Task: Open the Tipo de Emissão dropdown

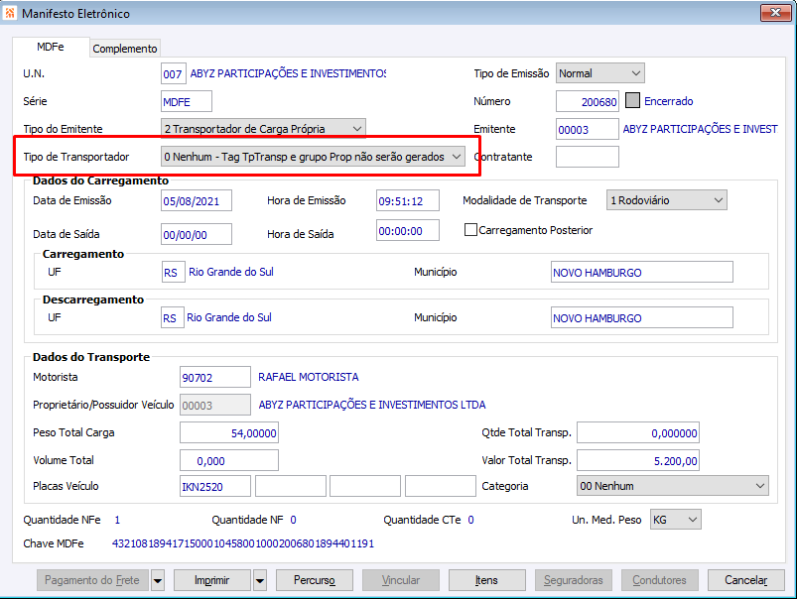Action: click(600, 73)
